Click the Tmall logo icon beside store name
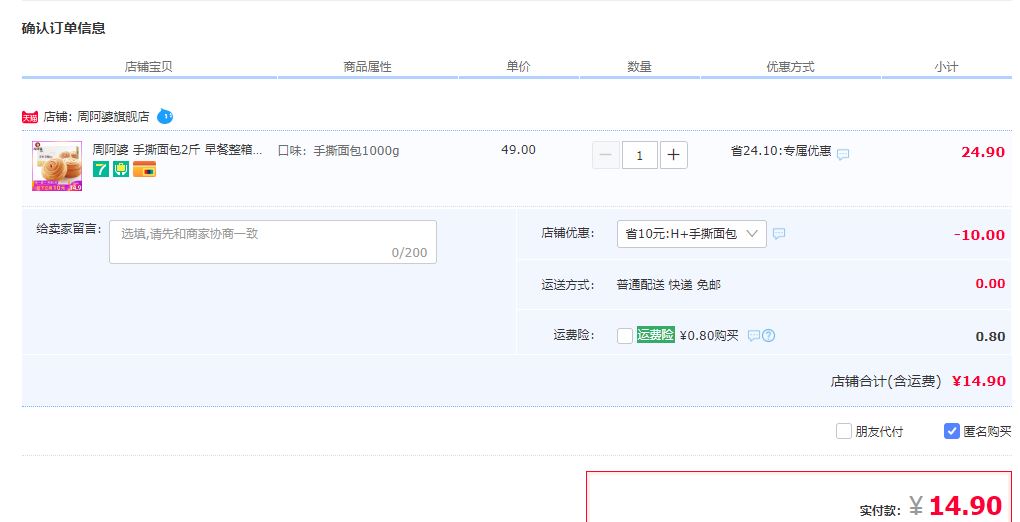Screen dimensions: 1020x522 click(x=30, y=117)
